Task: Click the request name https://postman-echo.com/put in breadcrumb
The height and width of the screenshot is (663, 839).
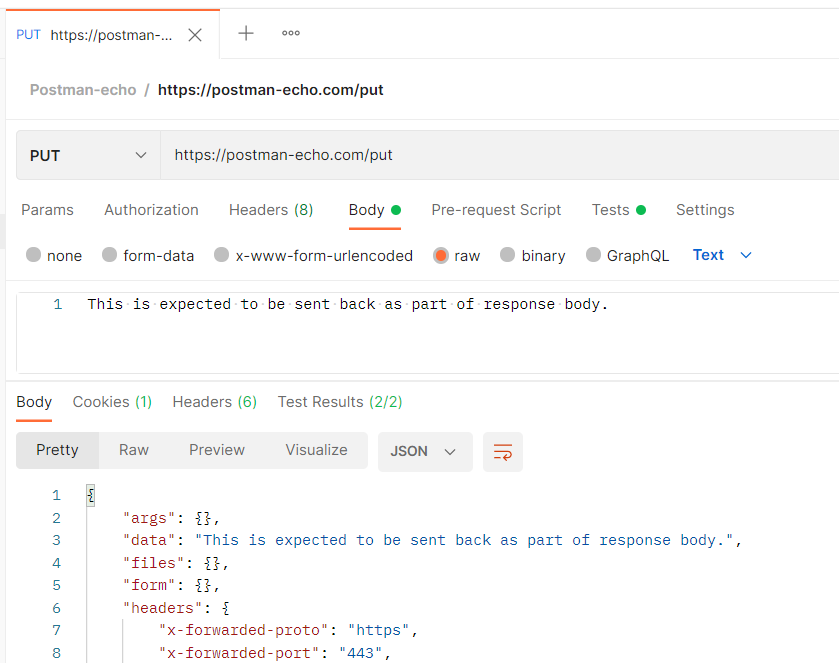Action: click(270, 90)
